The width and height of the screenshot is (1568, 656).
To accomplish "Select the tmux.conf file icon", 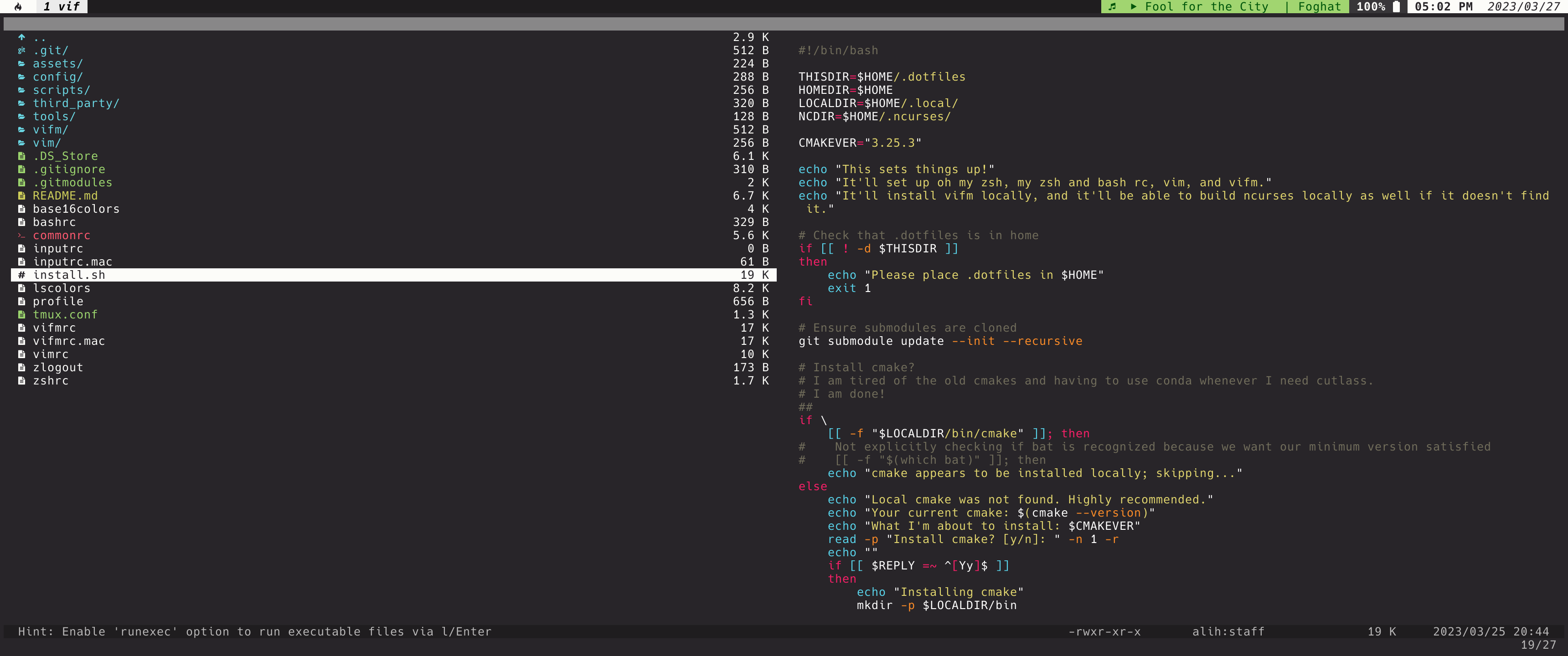I will 22,314.
